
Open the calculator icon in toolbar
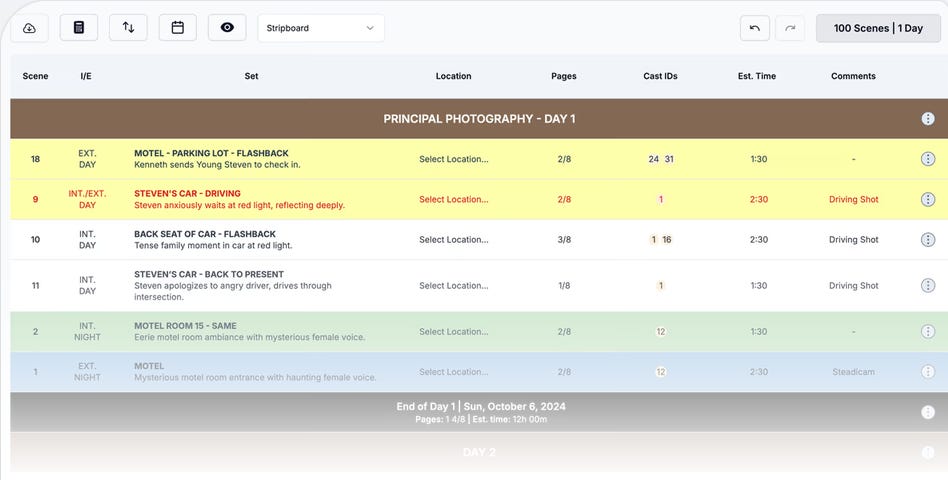click(79, 28)
